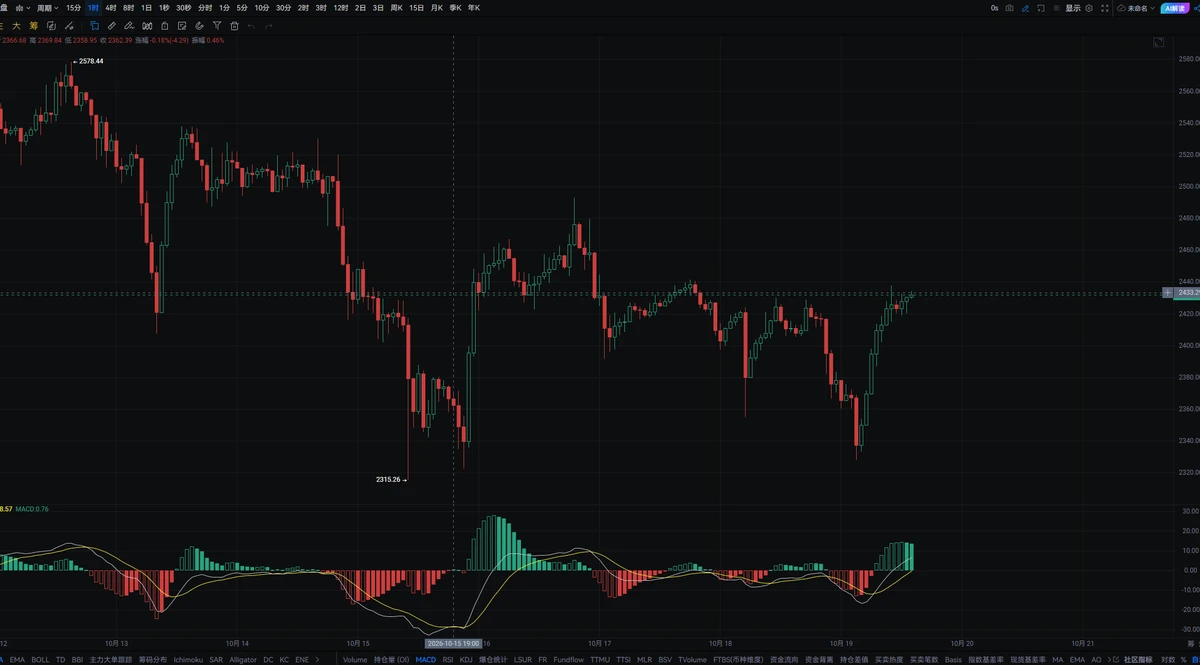1200x665 pixels.
Task: Open 社区指标 community indicators
Action: click(x=1138, y=660)
